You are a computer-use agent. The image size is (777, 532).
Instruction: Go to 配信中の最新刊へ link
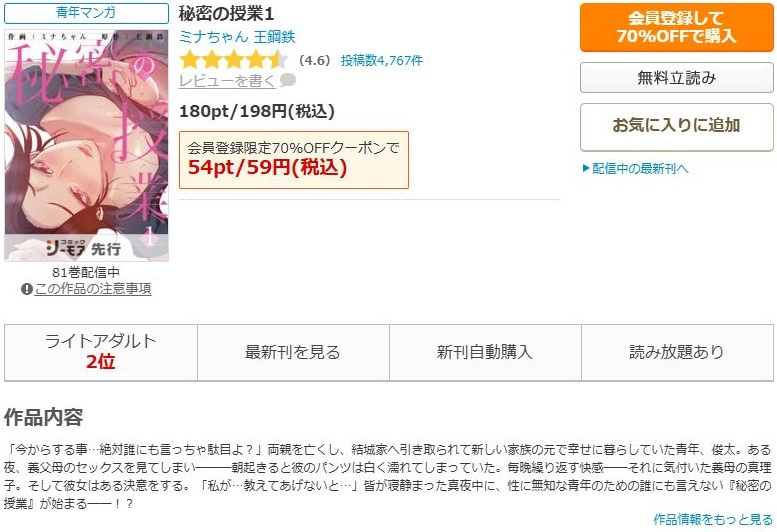640,168
